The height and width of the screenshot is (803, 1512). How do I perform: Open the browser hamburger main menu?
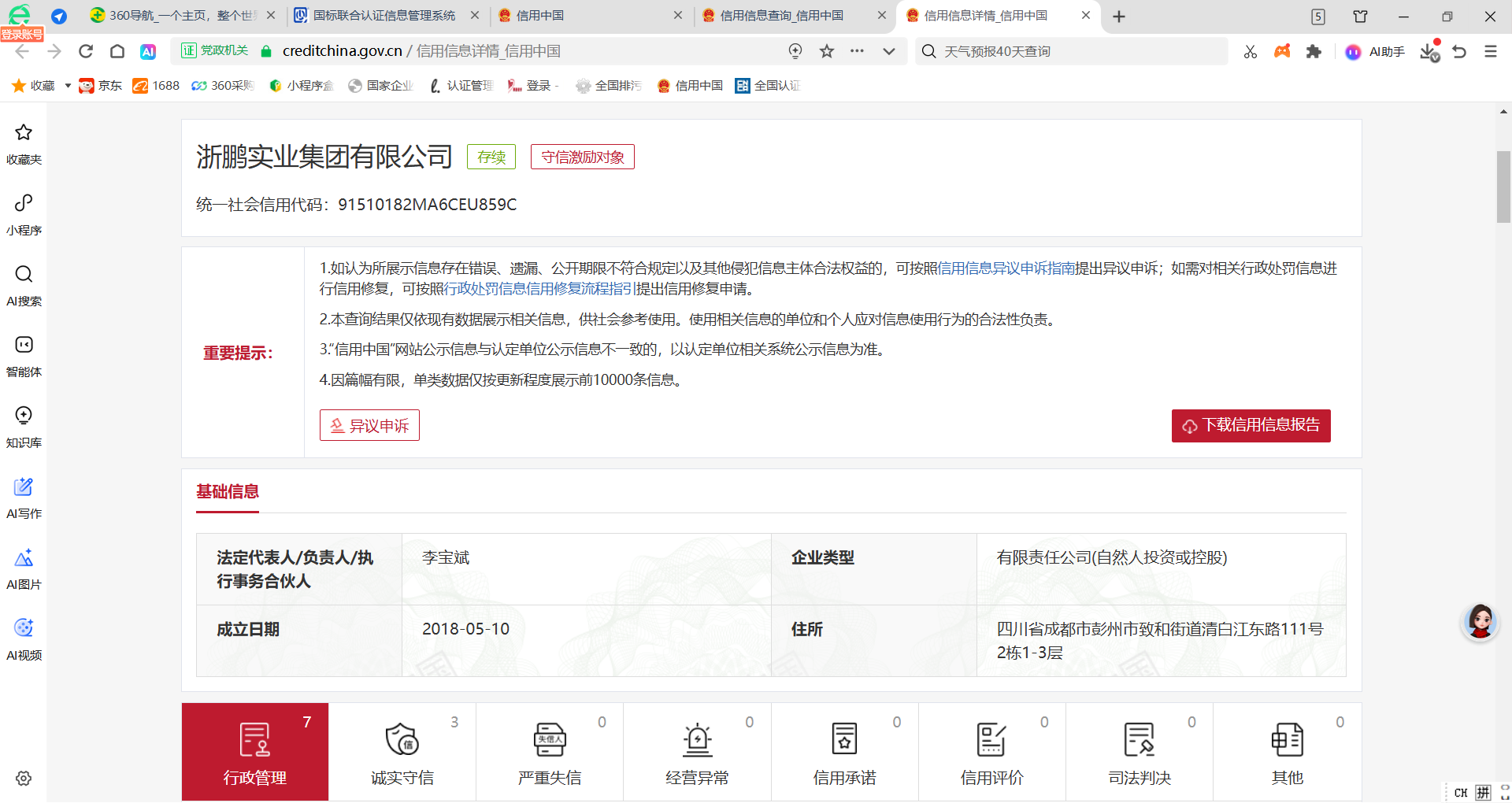point(1490,51)
